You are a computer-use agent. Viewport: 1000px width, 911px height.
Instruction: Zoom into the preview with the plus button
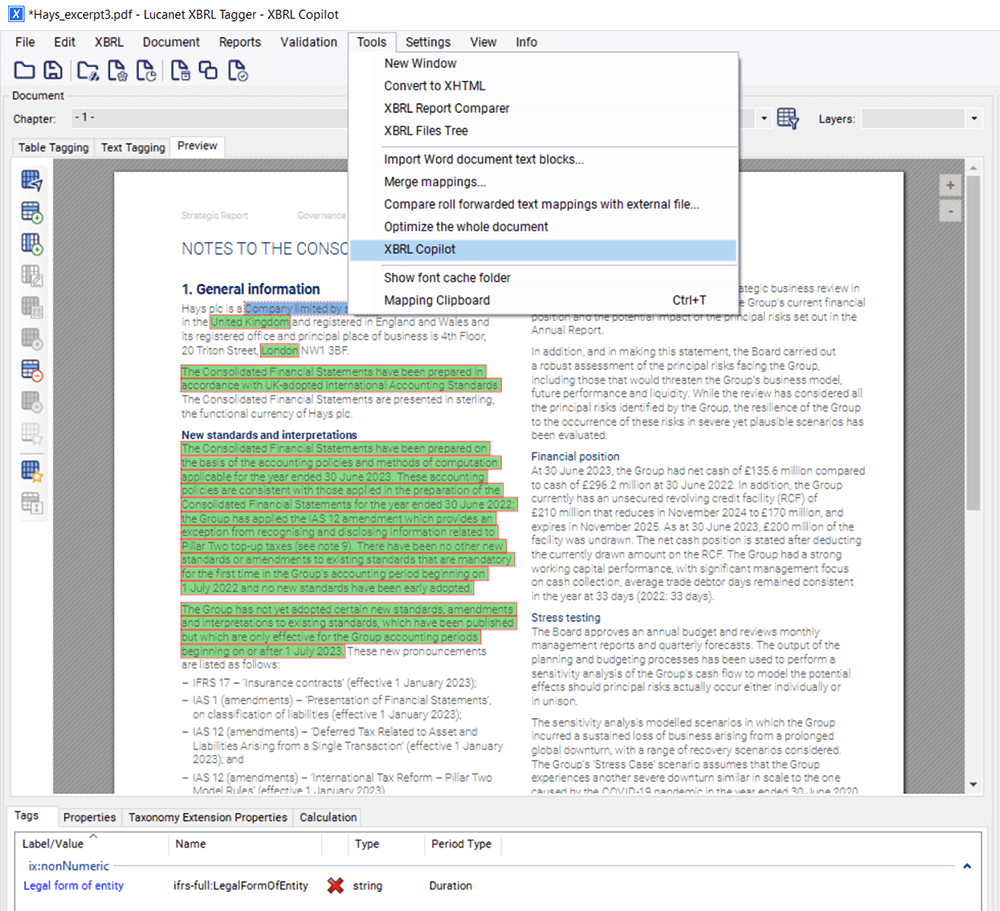950,185
